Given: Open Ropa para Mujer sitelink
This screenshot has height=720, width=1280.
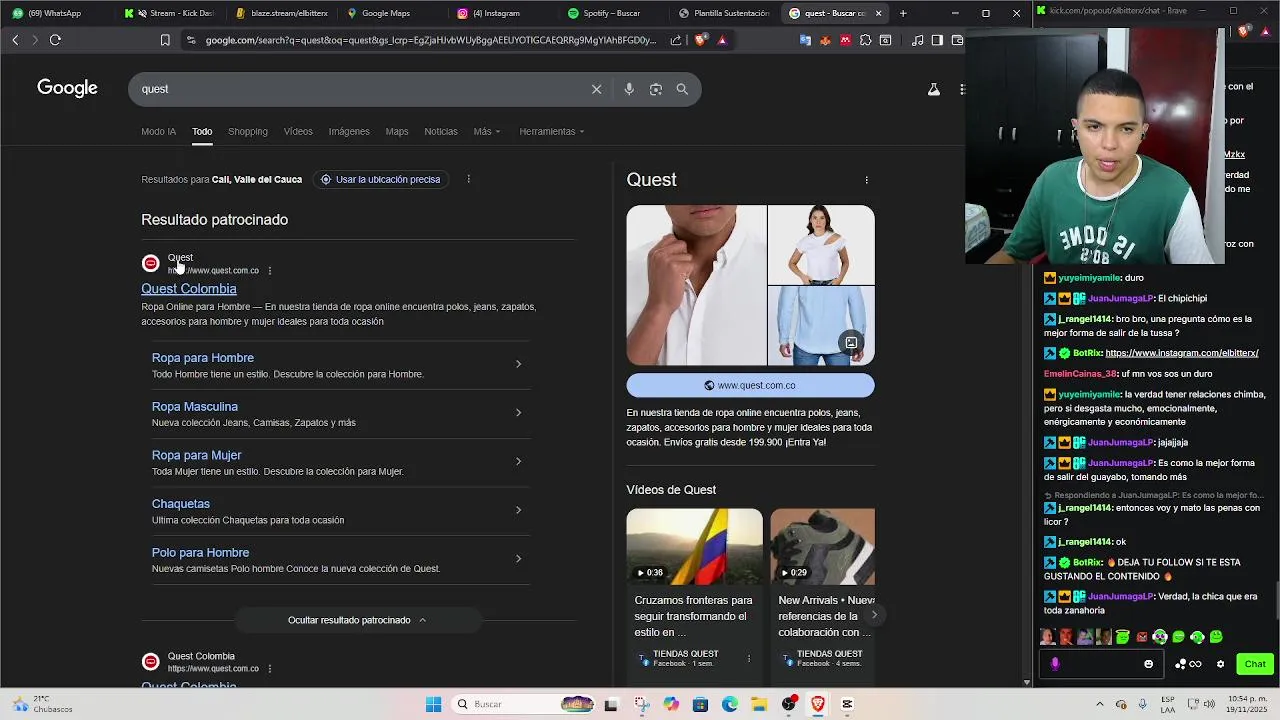Looking at the screenshot, I should point(196,455).
